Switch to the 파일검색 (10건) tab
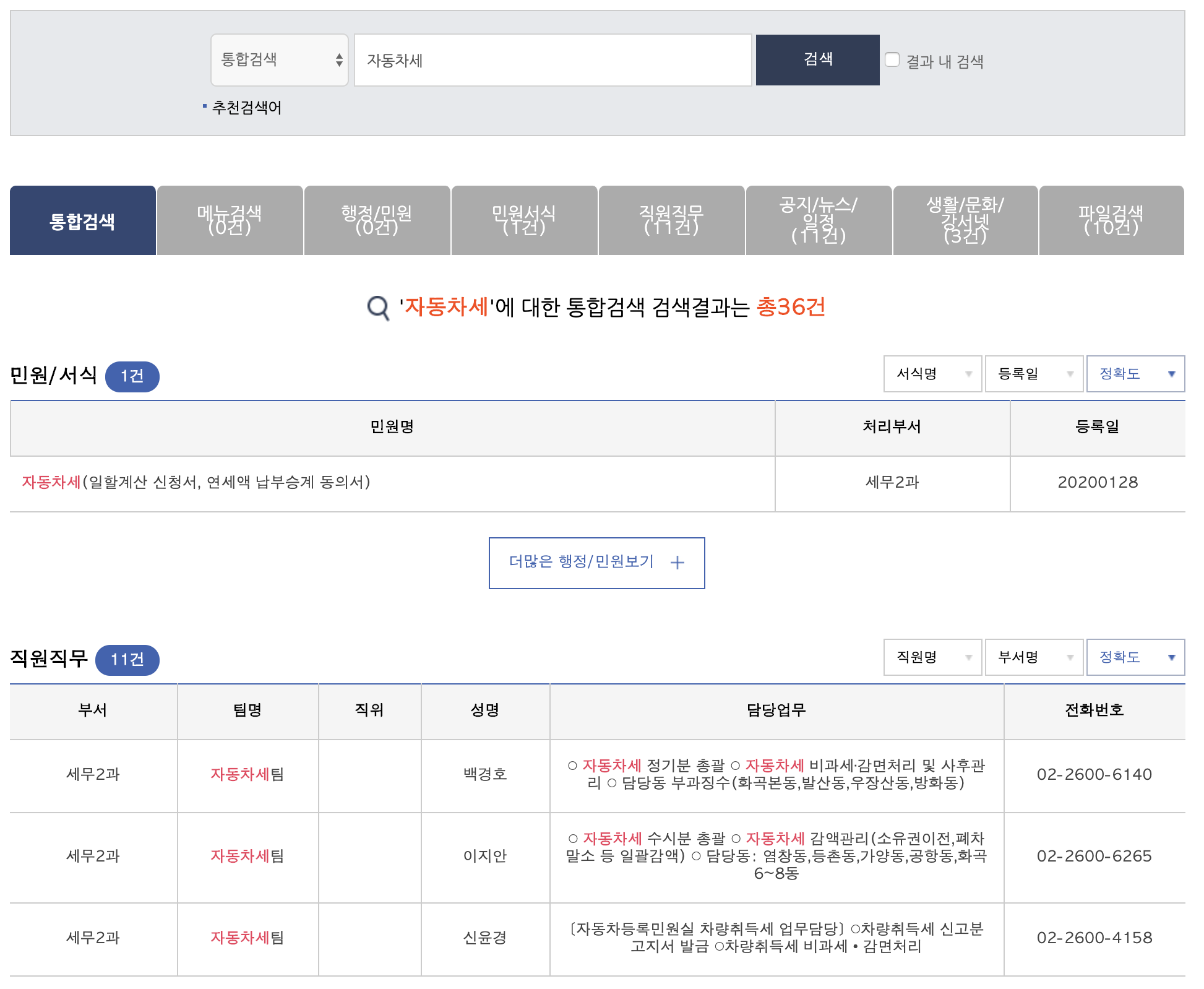1204x989 pixels. 1111,220
